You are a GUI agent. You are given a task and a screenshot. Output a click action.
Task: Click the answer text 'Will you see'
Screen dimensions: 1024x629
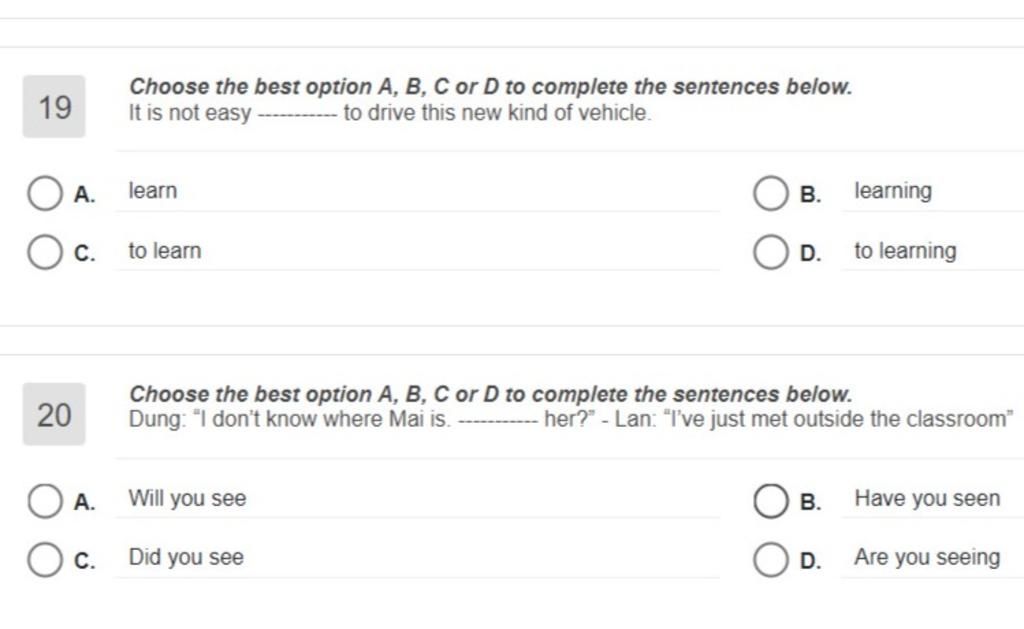tap(187, 498)
